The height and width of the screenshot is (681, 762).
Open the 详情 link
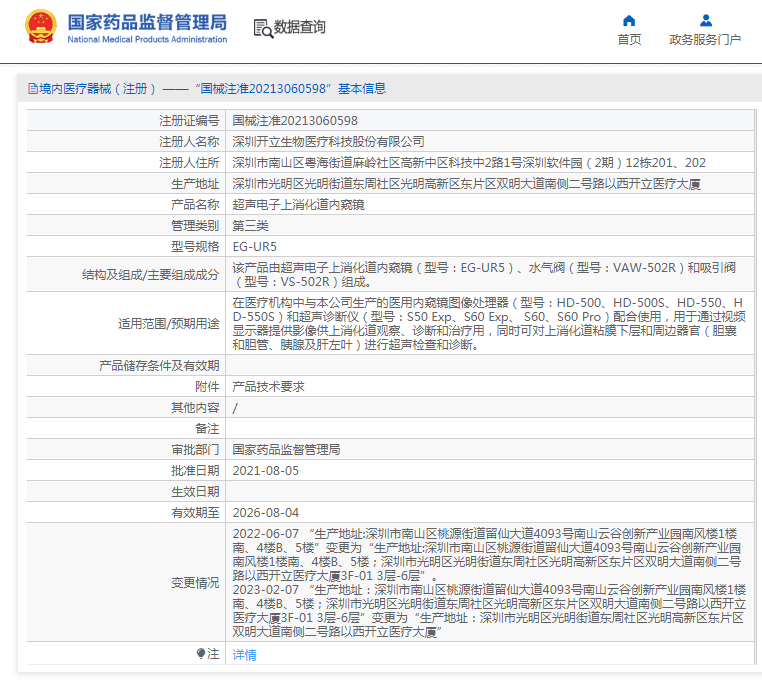[x=244, y=654]
